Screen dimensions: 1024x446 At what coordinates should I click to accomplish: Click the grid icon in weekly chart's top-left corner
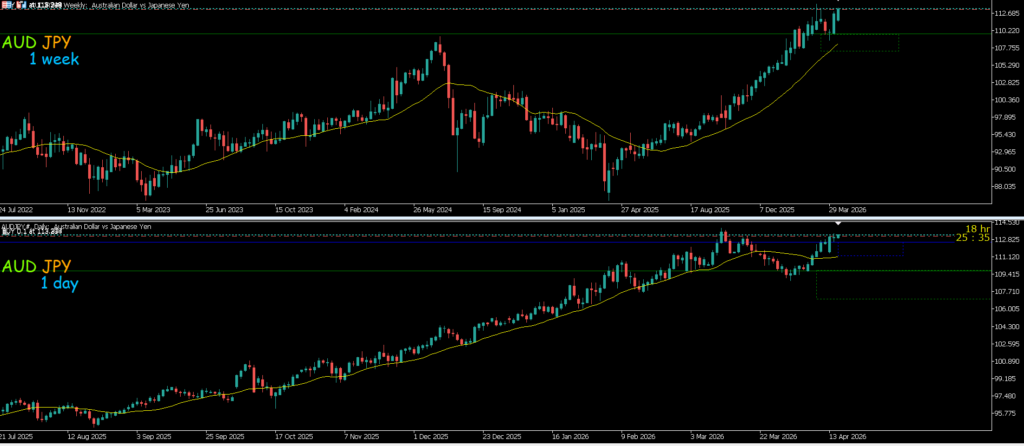[4, 5]
